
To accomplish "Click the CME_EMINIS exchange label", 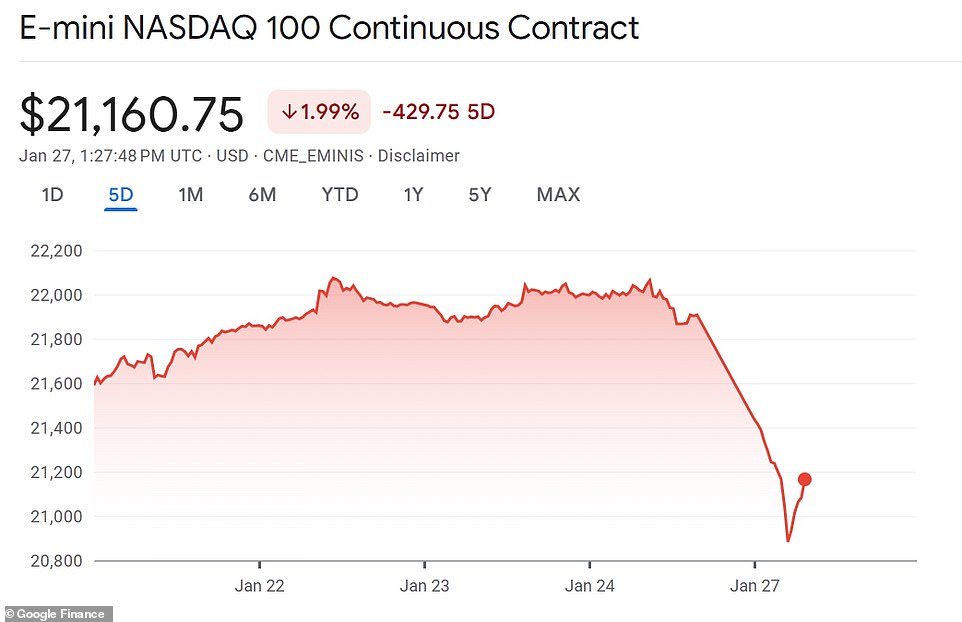I will click(x=310, y=156).
